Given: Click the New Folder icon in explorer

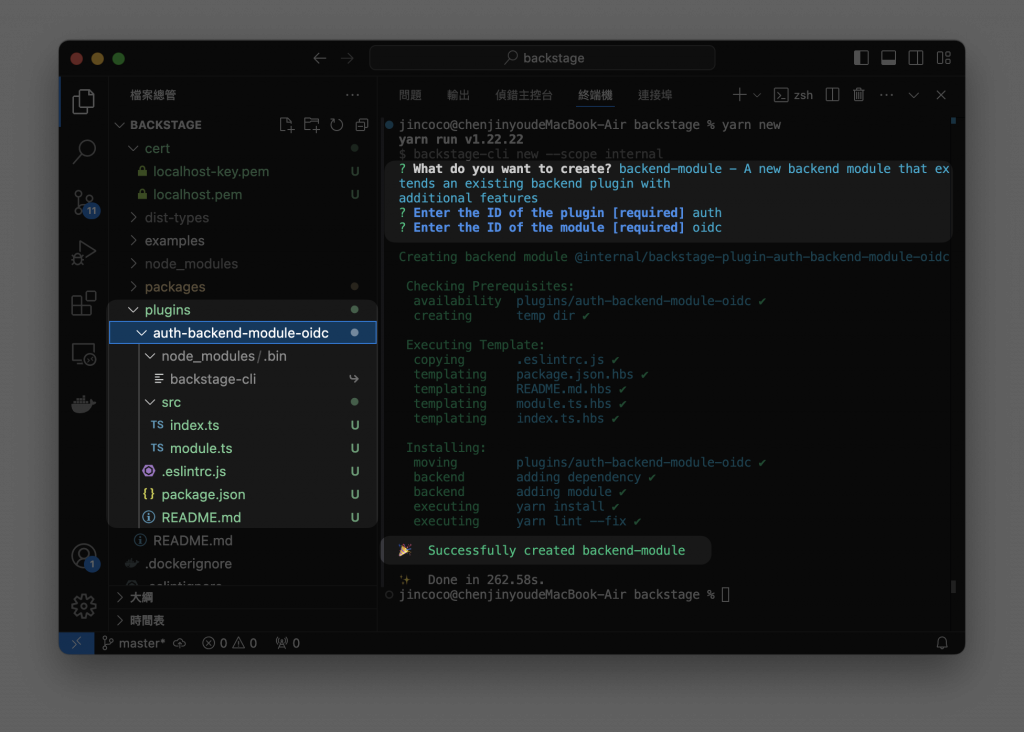Looking at the screenshot, I should (x=312, y=125).
